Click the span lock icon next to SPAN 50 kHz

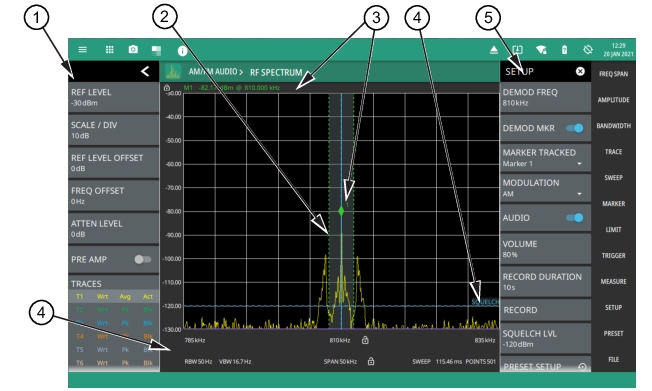point(371,361)
